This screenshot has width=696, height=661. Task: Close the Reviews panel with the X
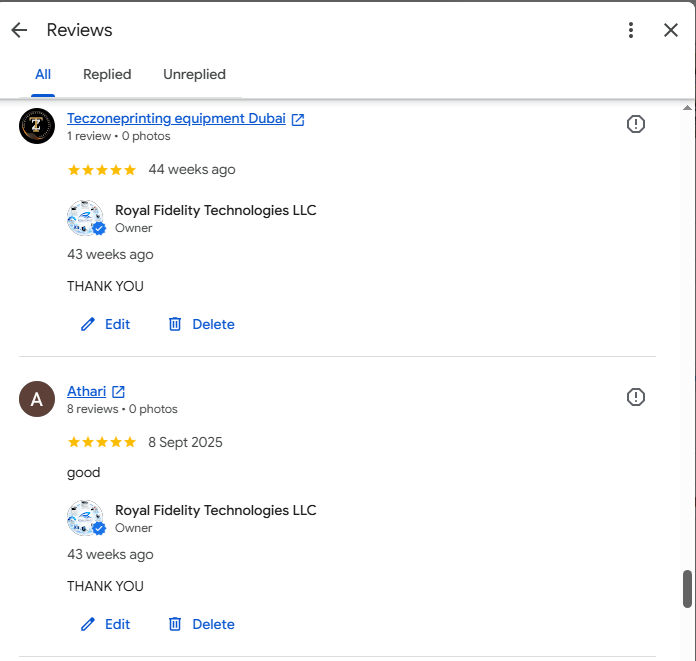point(671,30)
